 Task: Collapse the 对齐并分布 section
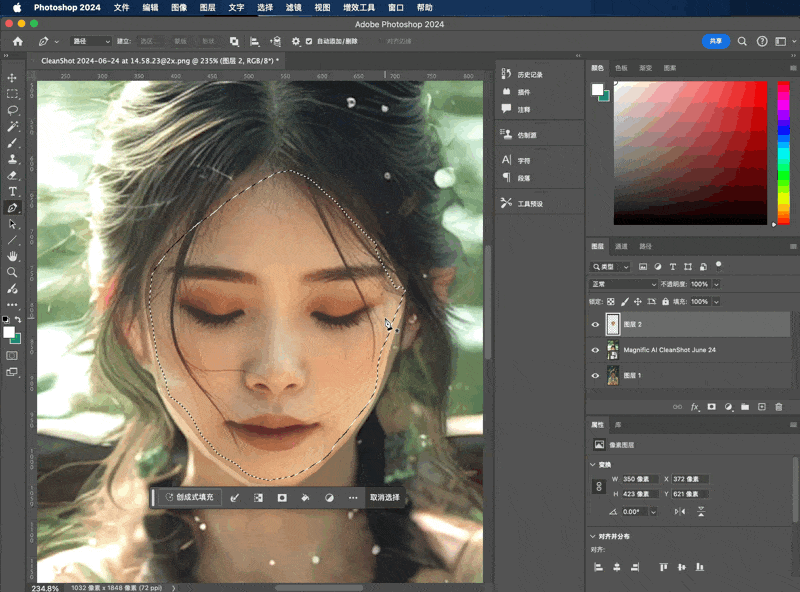[593, 536]
